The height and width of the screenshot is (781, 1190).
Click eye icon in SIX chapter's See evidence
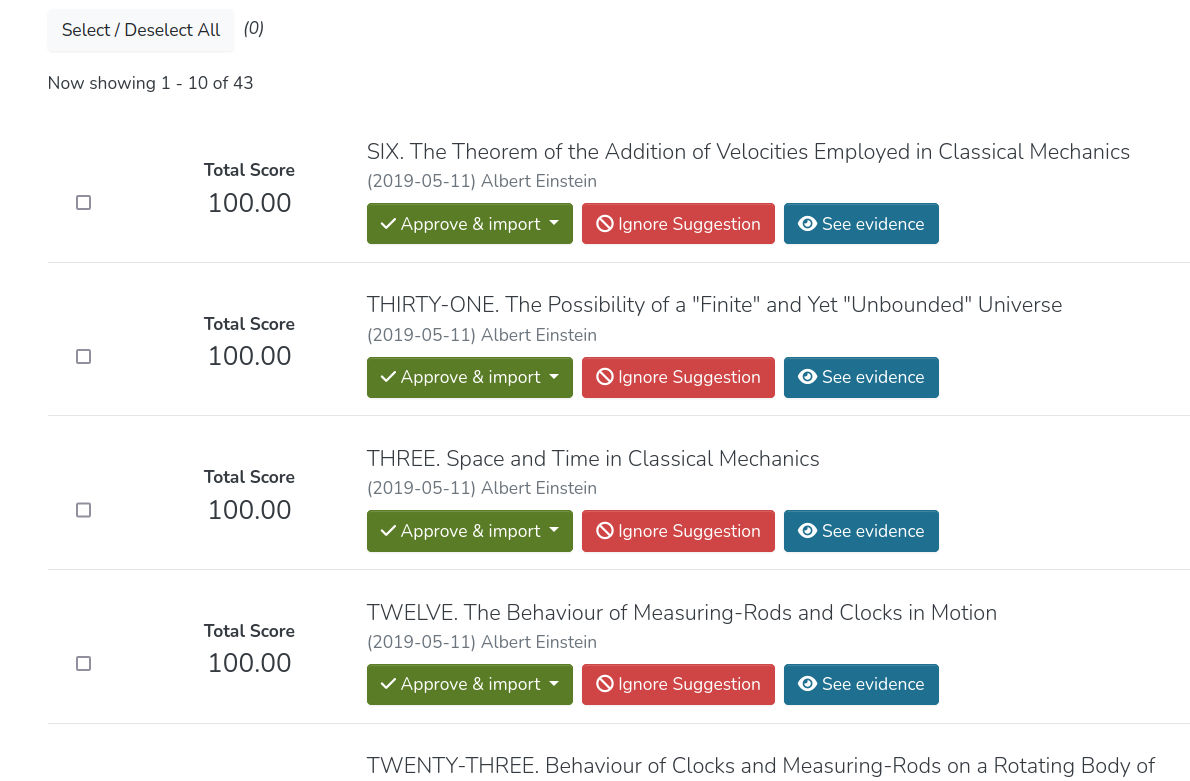point(808,224)
